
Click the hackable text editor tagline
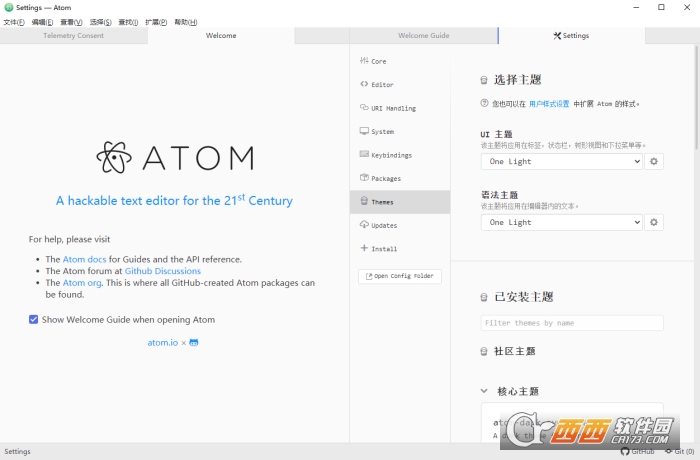(x=175, y=200)
